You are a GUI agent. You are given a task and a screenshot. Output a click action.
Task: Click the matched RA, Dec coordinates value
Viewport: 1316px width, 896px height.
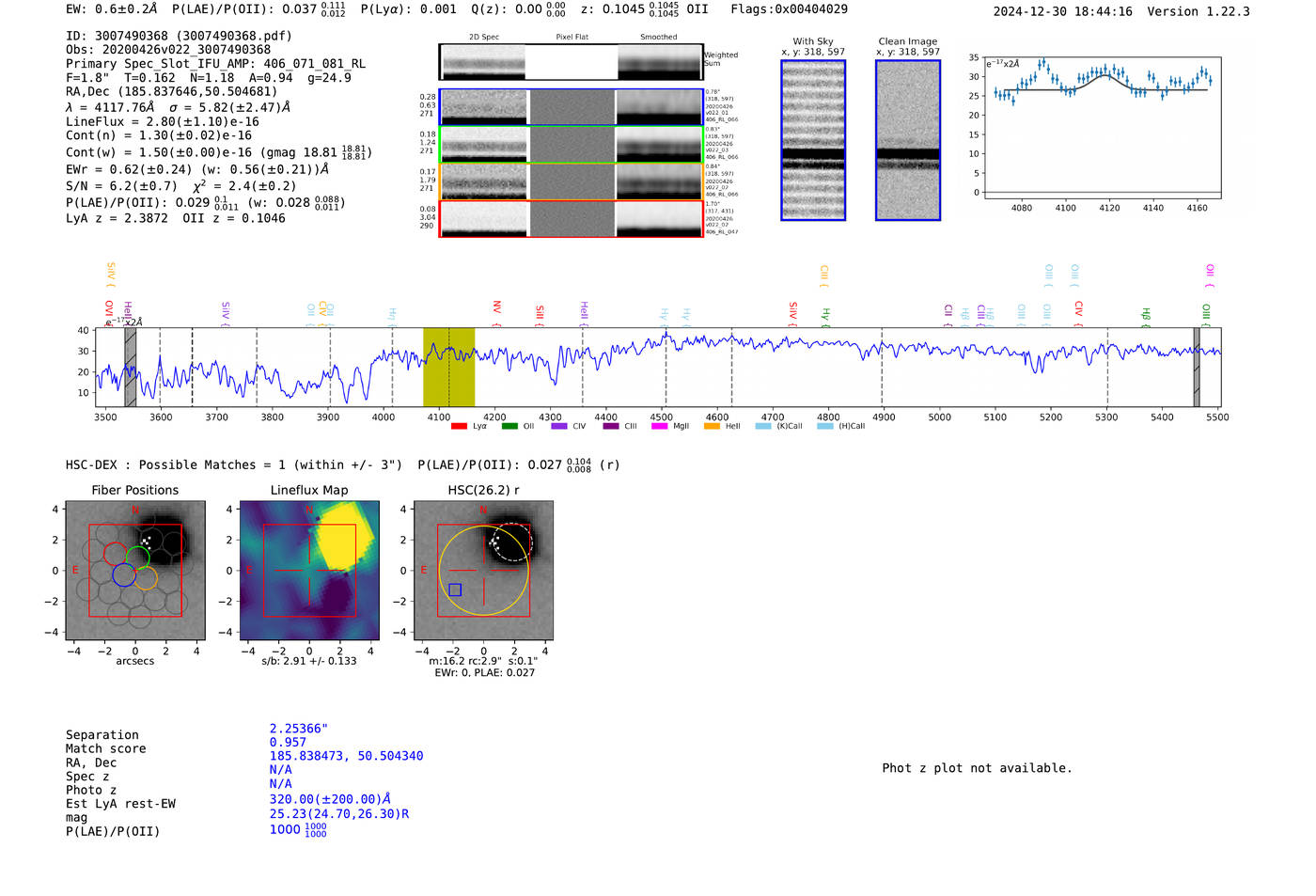click(346, 756)
